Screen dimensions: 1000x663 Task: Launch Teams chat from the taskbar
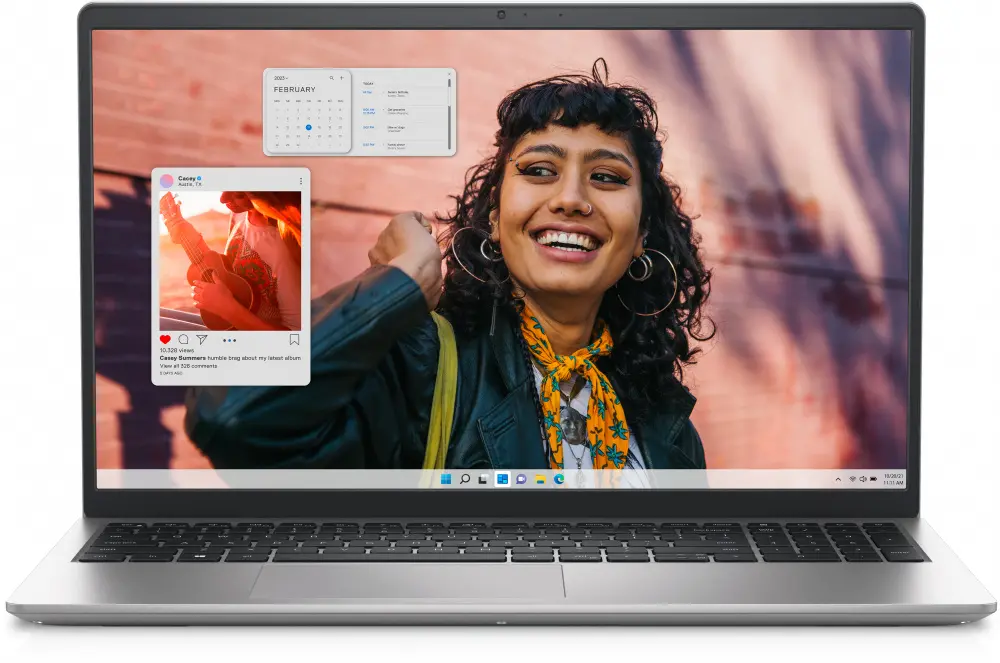click(x=520, y=478)
